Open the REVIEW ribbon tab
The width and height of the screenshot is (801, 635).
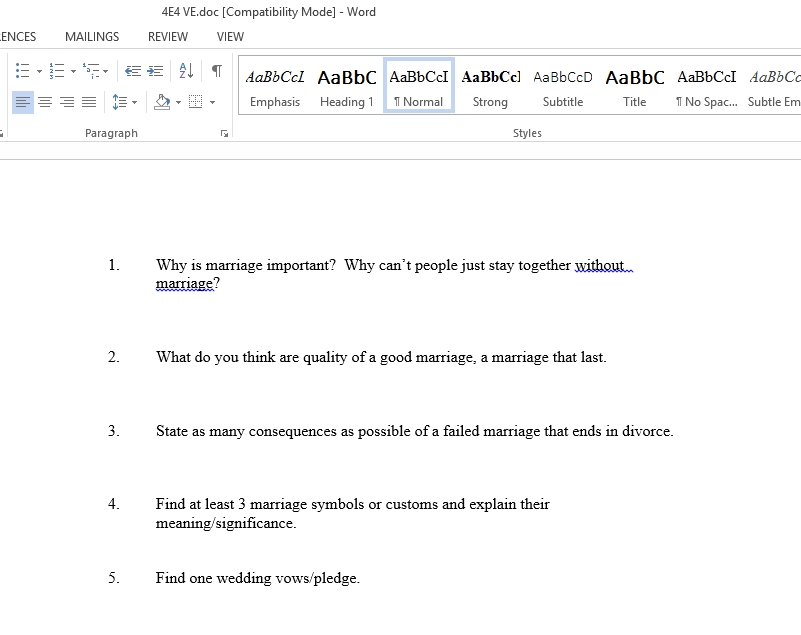click(x=168, y=37)
